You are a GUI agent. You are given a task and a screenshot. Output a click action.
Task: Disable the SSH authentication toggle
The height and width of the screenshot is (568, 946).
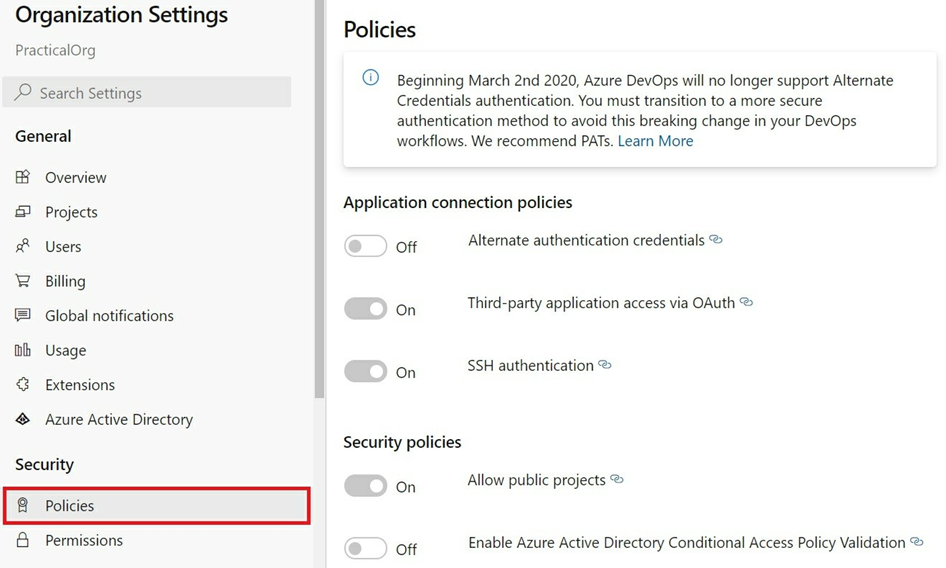[366, 372]
